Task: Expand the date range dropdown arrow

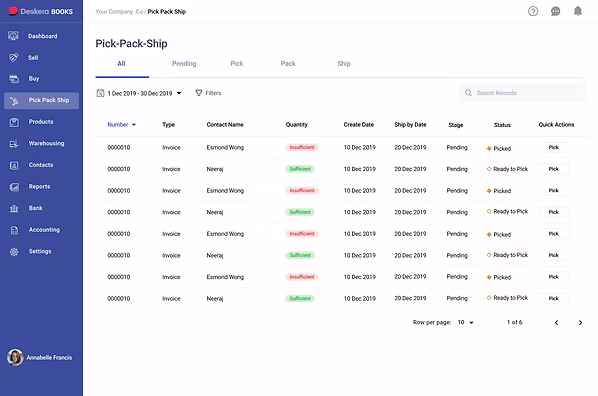Action: [179, 93]
